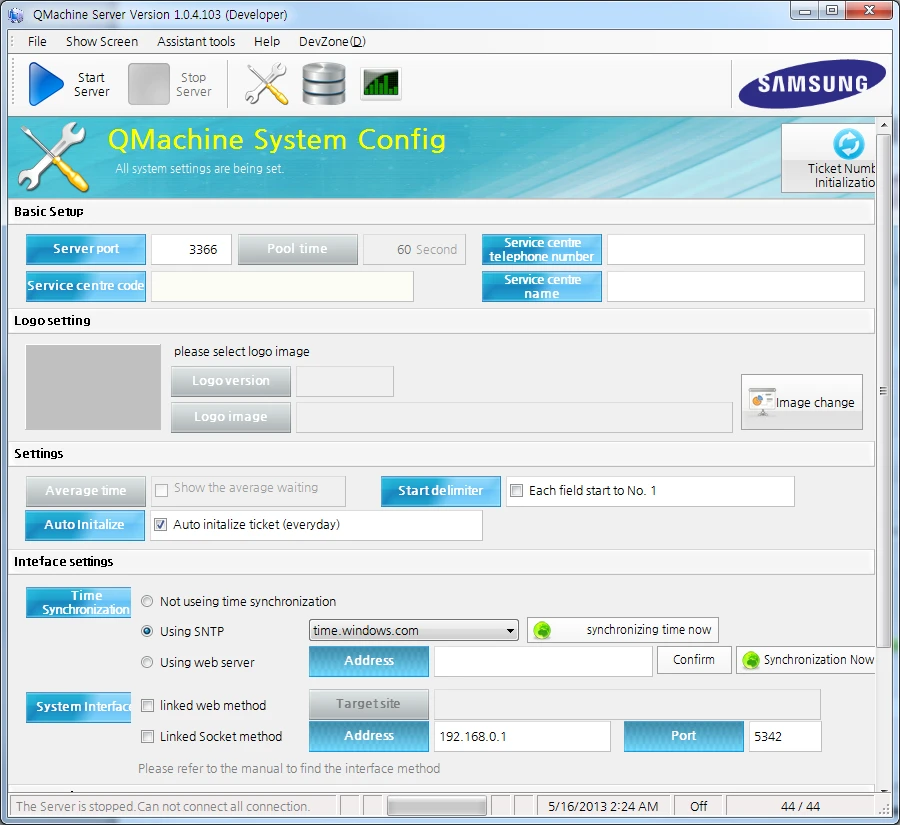Click the Start Server play icon
The width and height of the screenshot is (900, 825).
pyautogui.click(x=45, y=84)
